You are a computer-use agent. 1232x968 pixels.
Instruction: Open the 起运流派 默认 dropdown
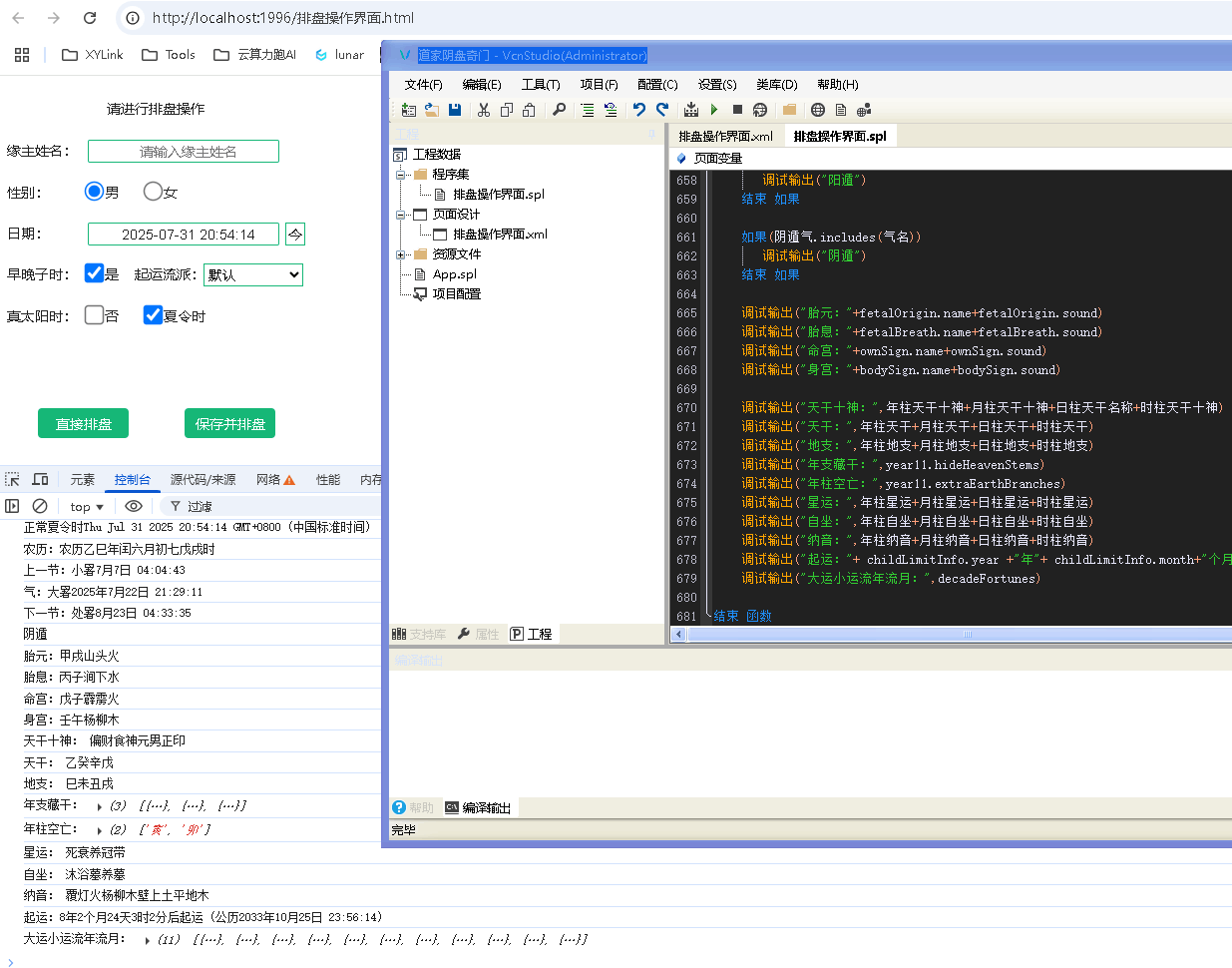[253, 274]
